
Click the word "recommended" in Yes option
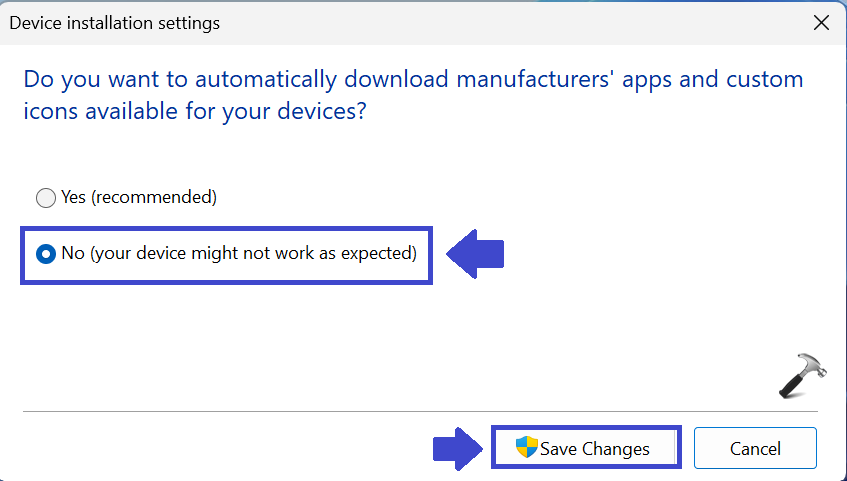coord(154,197)
